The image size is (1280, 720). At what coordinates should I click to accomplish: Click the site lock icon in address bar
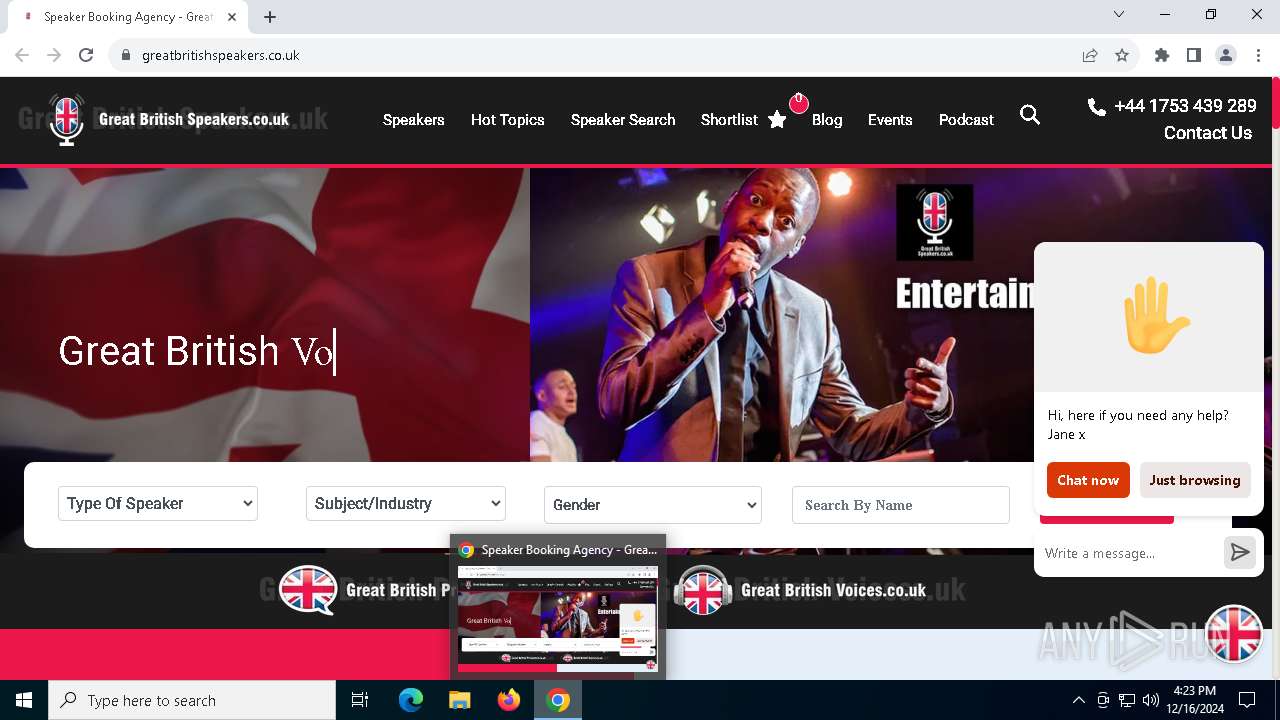(125, 55)
